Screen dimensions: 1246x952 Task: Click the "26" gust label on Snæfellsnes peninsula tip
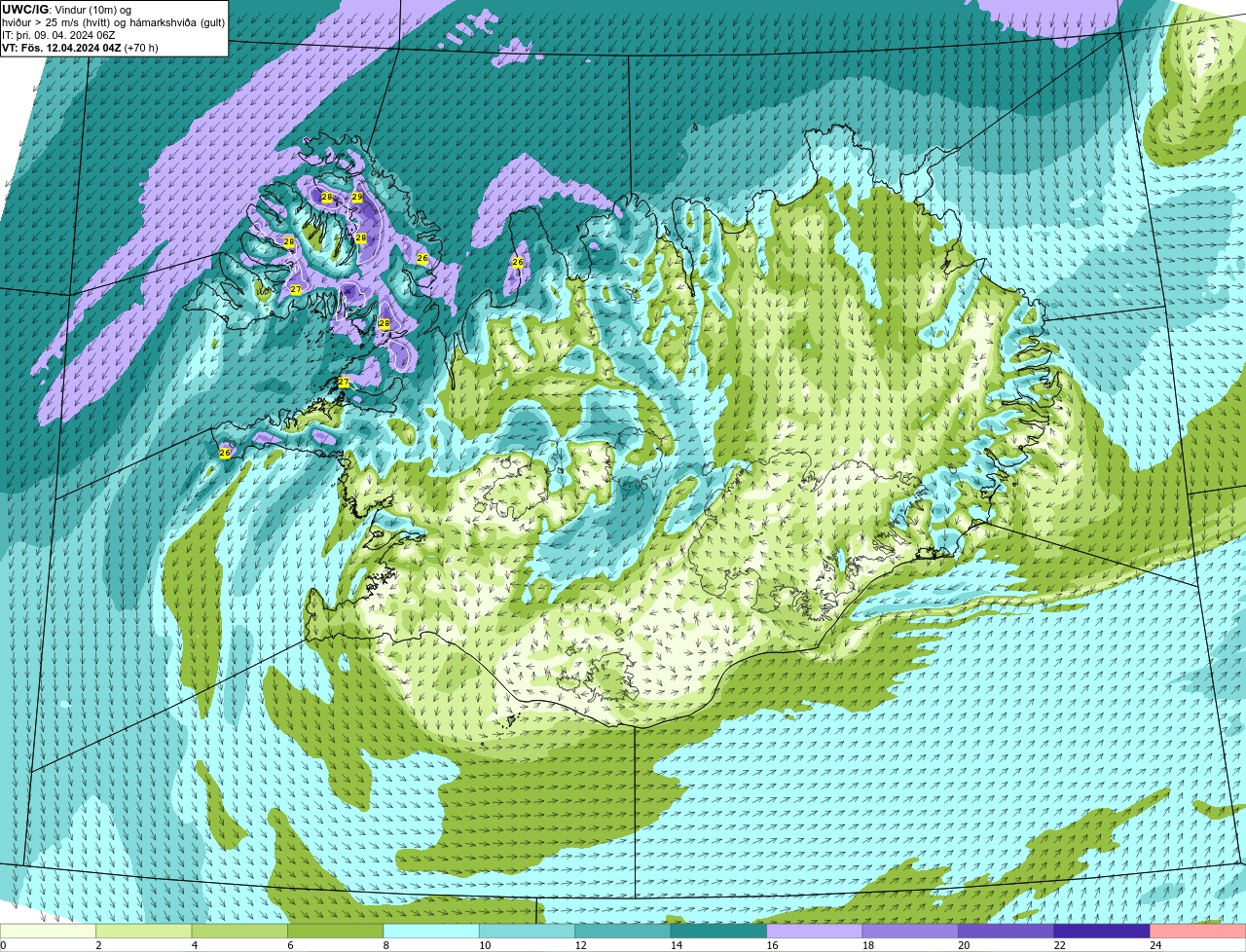(226, 453)
